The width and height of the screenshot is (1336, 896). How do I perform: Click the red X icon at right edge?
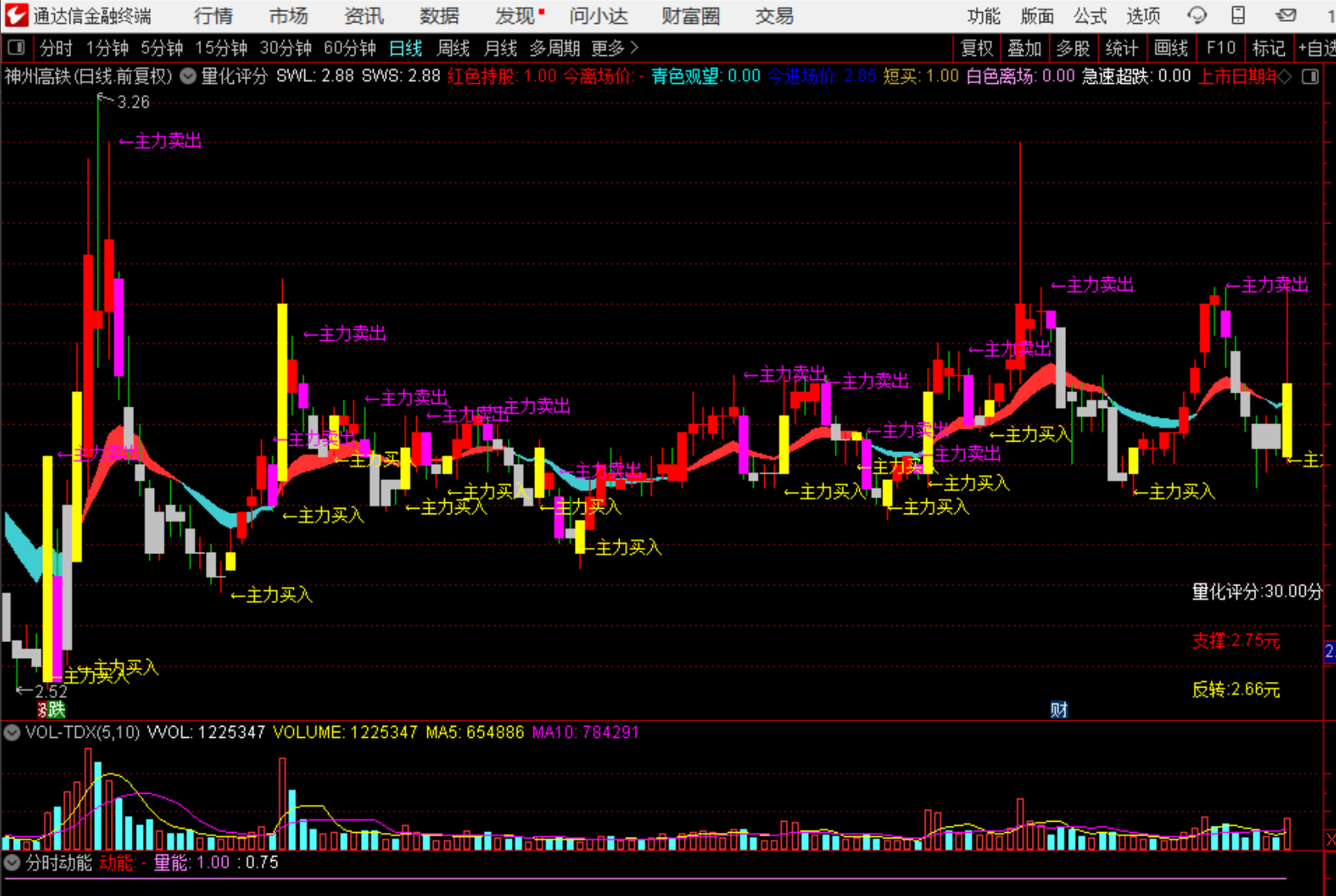point(1330,839)
